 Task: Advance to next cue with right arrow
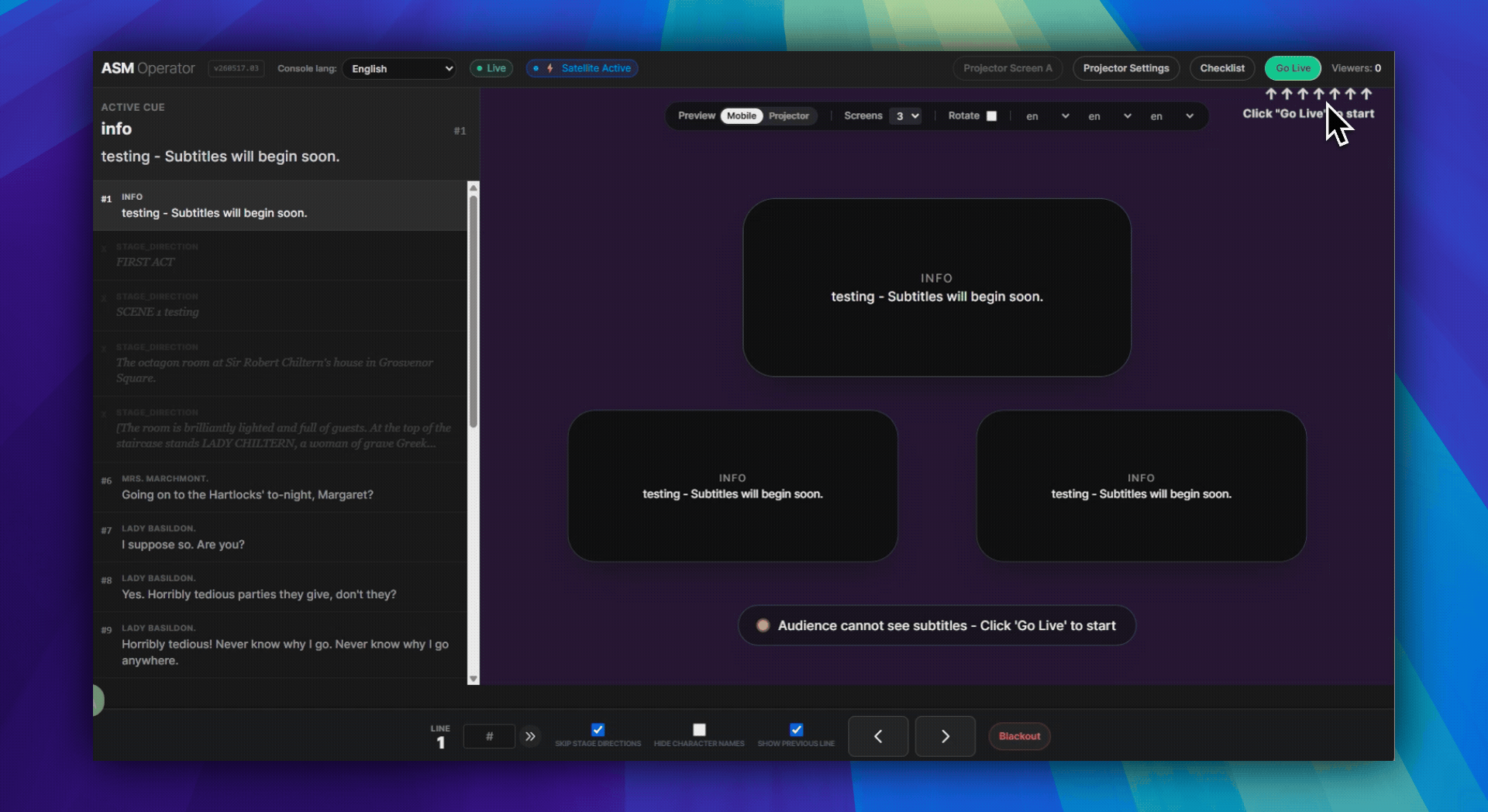tap(945, 736)
